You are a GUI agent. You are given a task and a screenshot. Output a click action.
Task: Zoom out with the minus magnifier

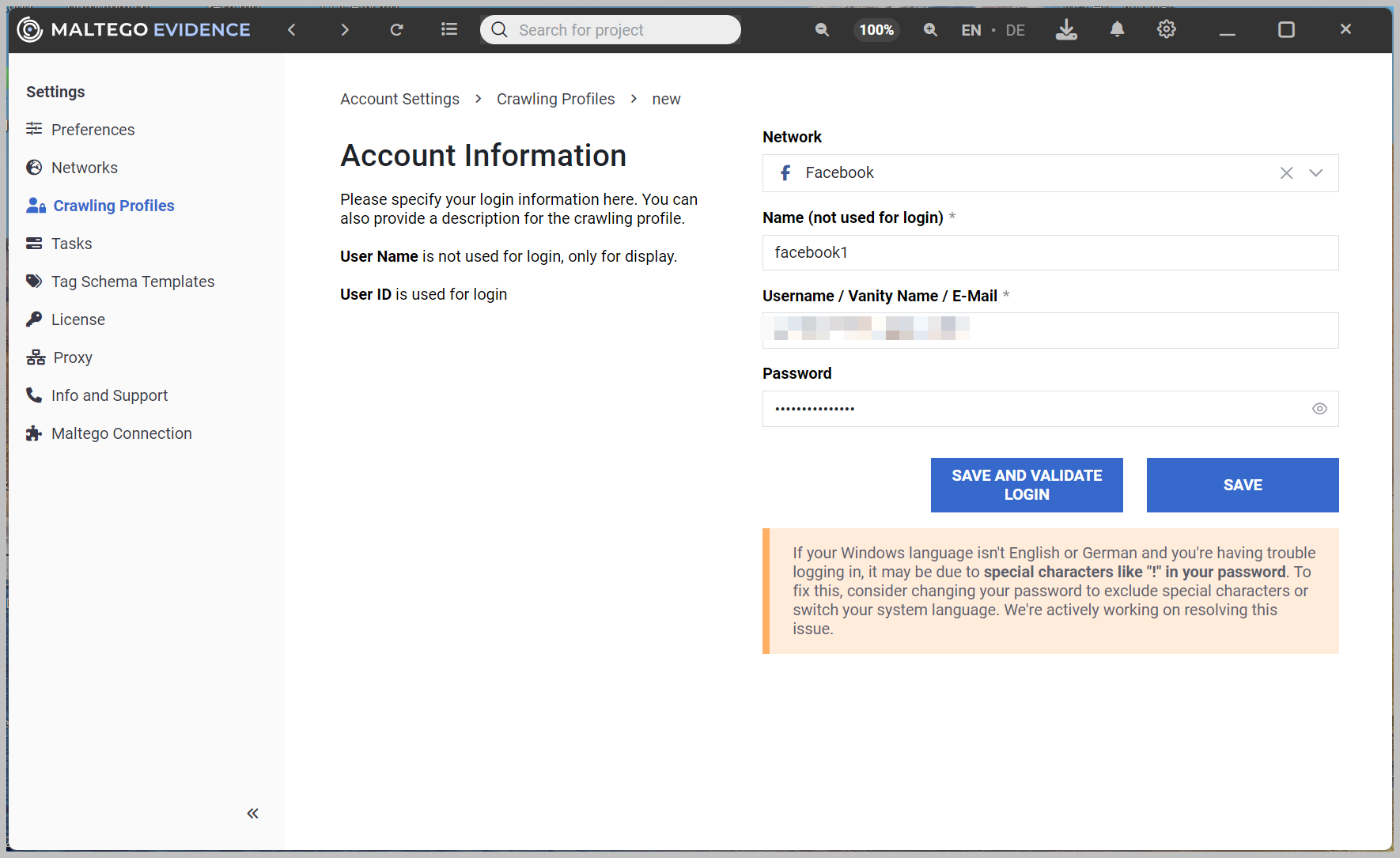click(x=823, y=30)
